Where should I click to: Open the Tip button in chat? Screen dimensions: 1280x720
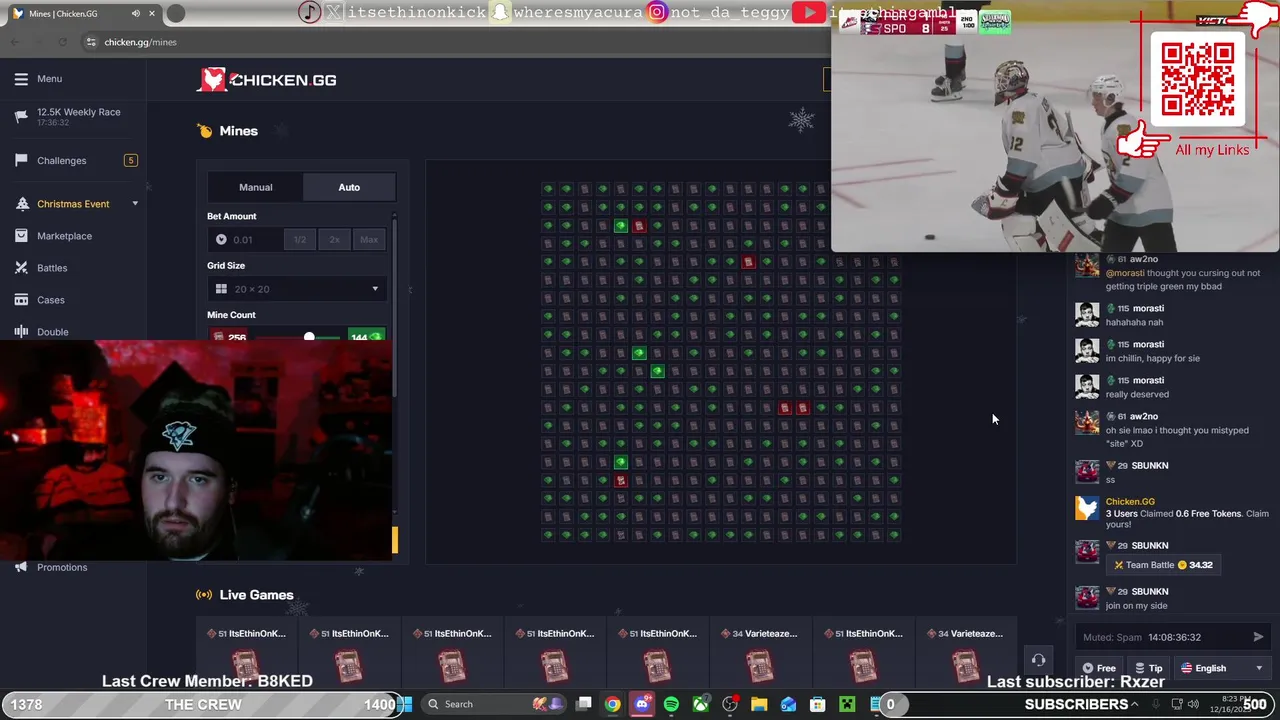point(1148,668)
